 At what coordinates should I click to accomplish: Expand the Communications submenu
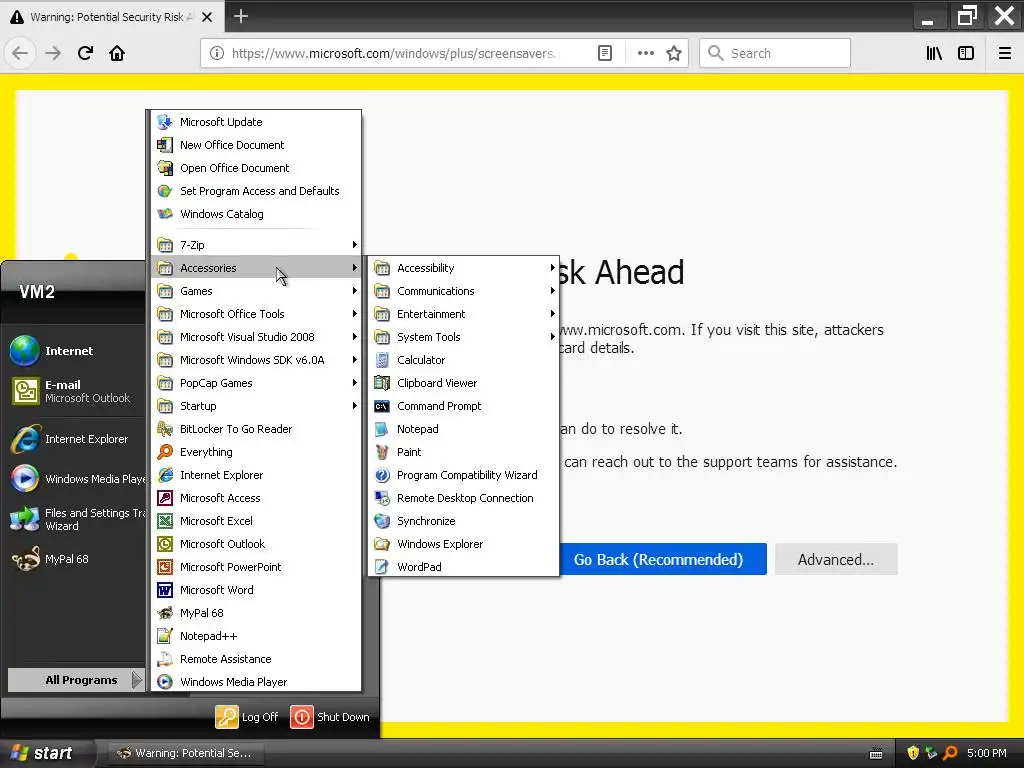(x=463, y=291)
